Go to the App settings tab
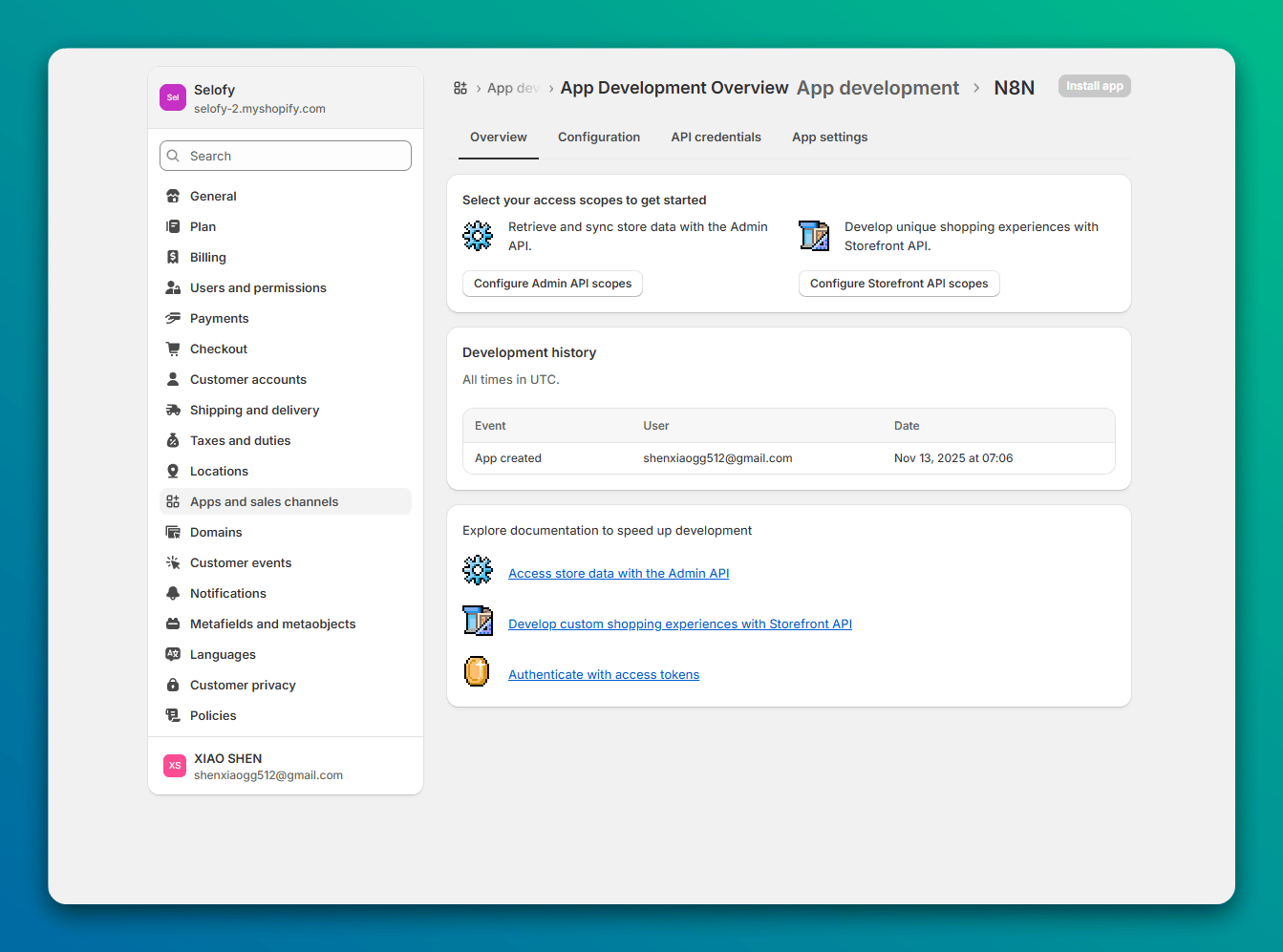The height and width of the screenshot is (952, 1283). [829, 138]
